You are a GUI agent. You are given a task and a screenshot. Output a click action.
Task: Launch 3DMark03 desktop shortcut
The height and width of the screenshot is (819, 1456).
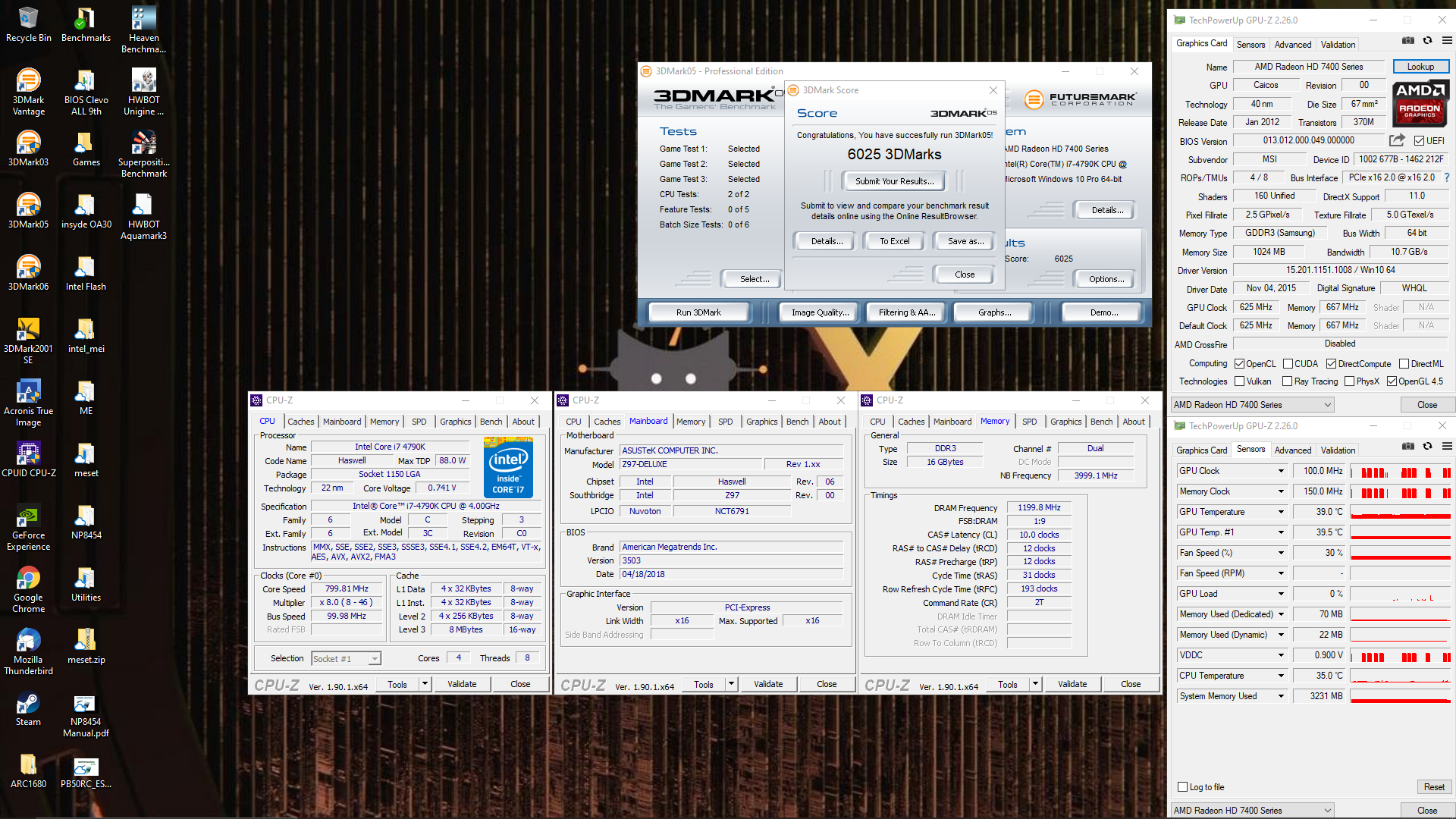click(28, 149)
